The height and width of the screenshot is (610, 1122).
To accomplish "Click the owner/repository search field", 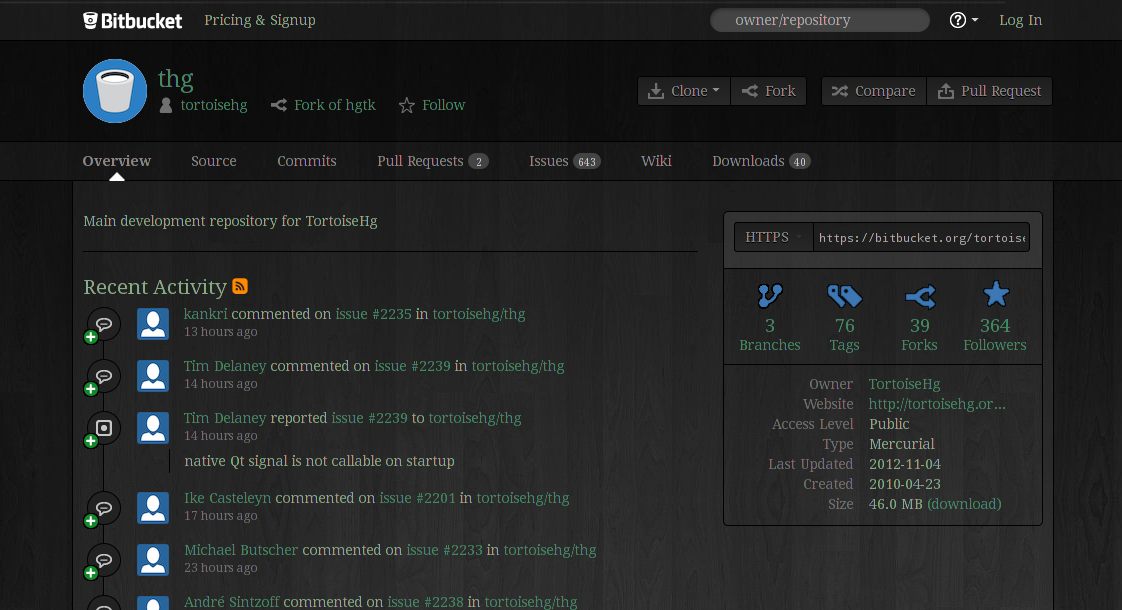I will [x=819, y=20].
